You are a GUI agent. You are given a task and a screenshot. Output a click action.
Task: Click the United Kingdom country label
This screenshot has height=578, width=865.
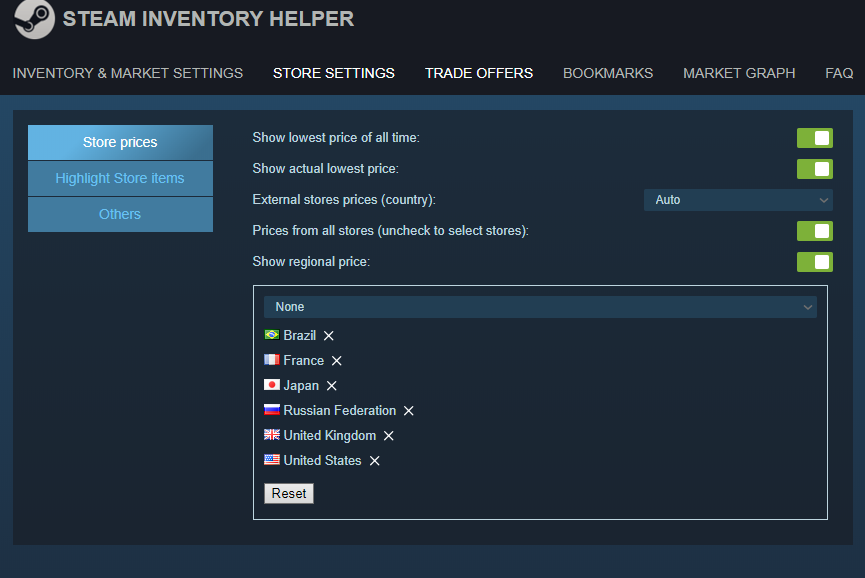coord(330,436)
